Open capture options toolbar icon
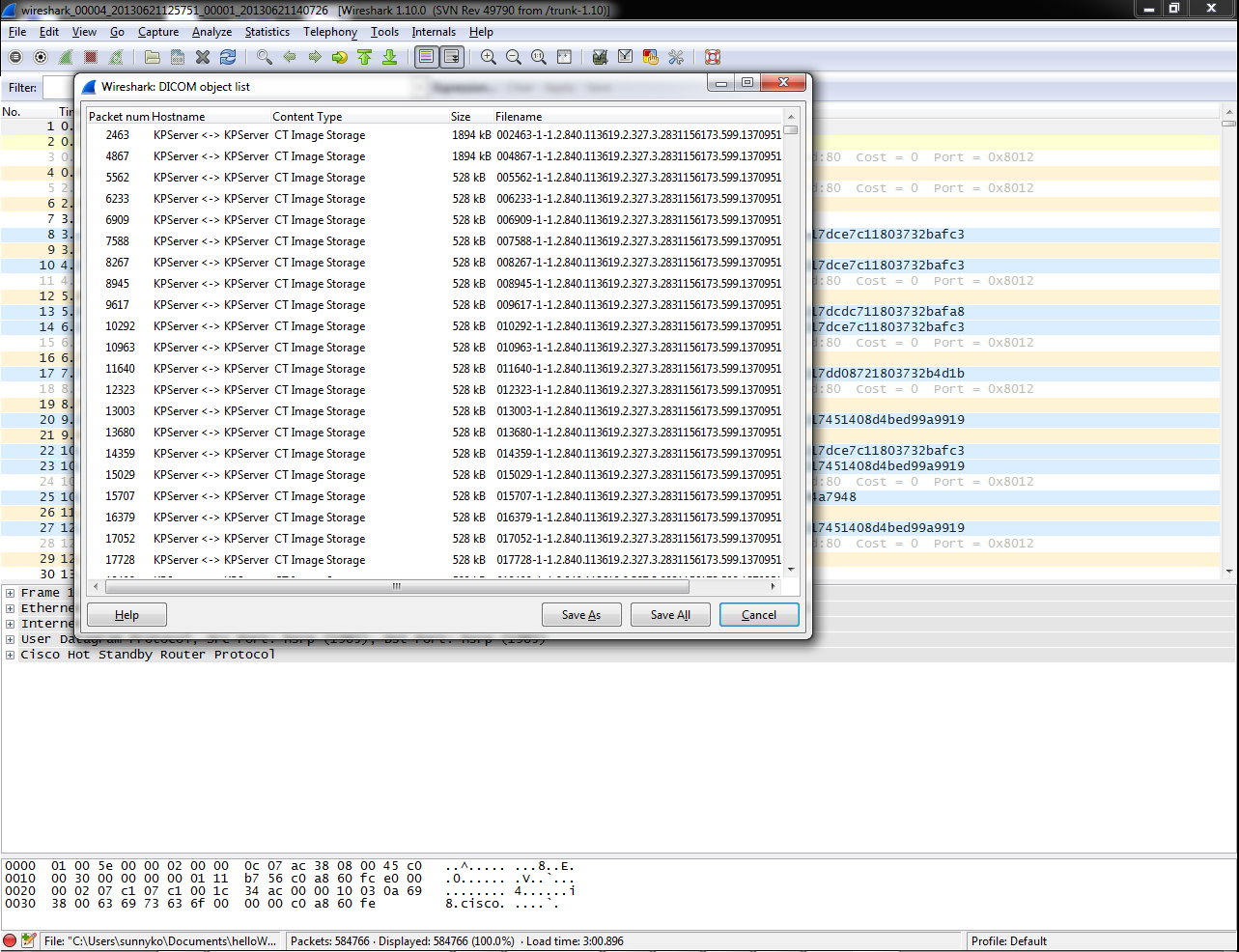 (41, 58)
